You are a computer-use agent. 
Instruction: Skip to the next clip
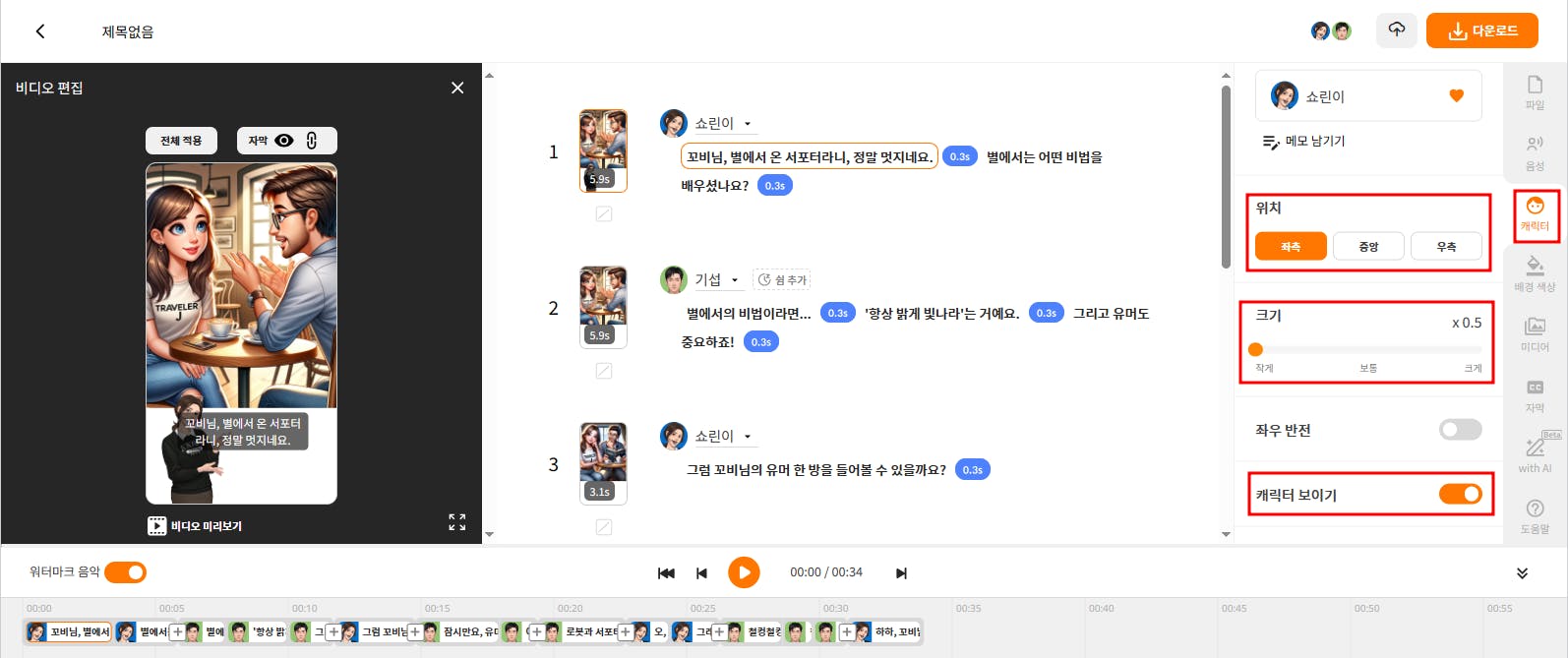[x=901, y=572]
